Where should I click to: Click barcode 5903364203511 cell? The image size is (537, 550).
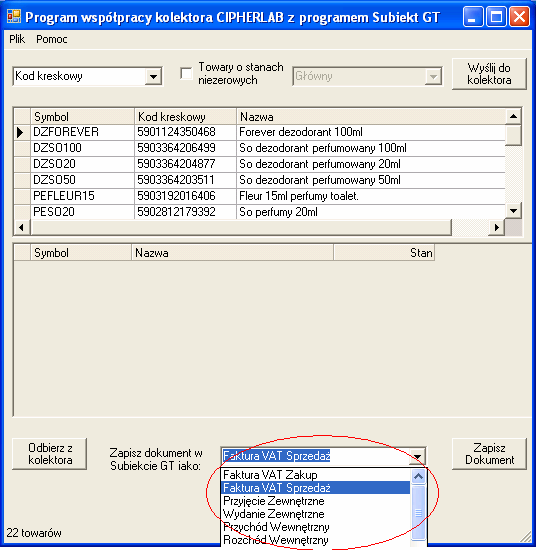(185, 180)
